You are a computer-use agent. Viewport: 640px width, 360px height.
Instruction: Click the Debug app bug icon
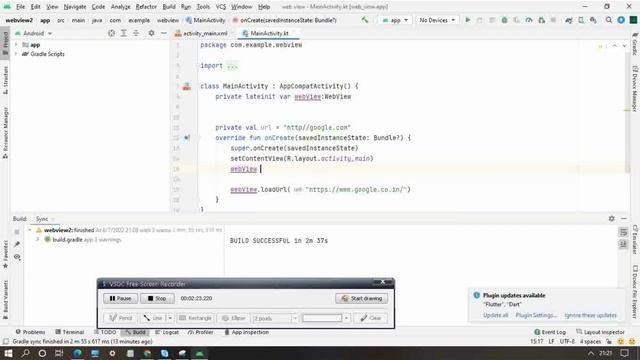tap(504, 20)
